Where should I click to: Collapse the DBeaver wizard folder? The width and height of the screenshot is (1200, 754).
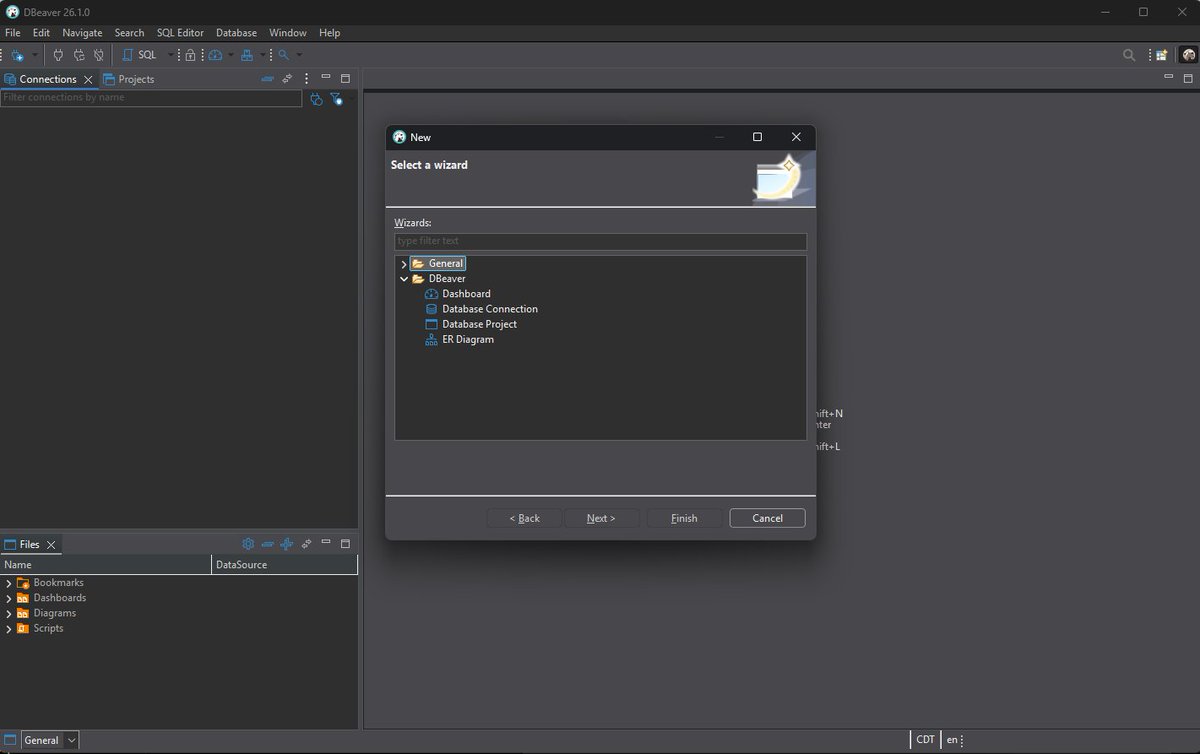point(404,279)
